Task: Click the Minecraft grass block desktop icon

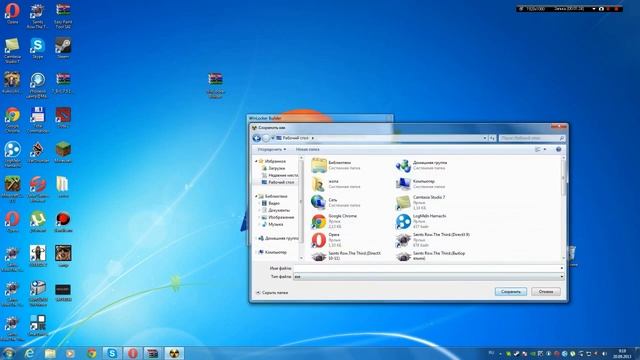Action: (63, 153)
